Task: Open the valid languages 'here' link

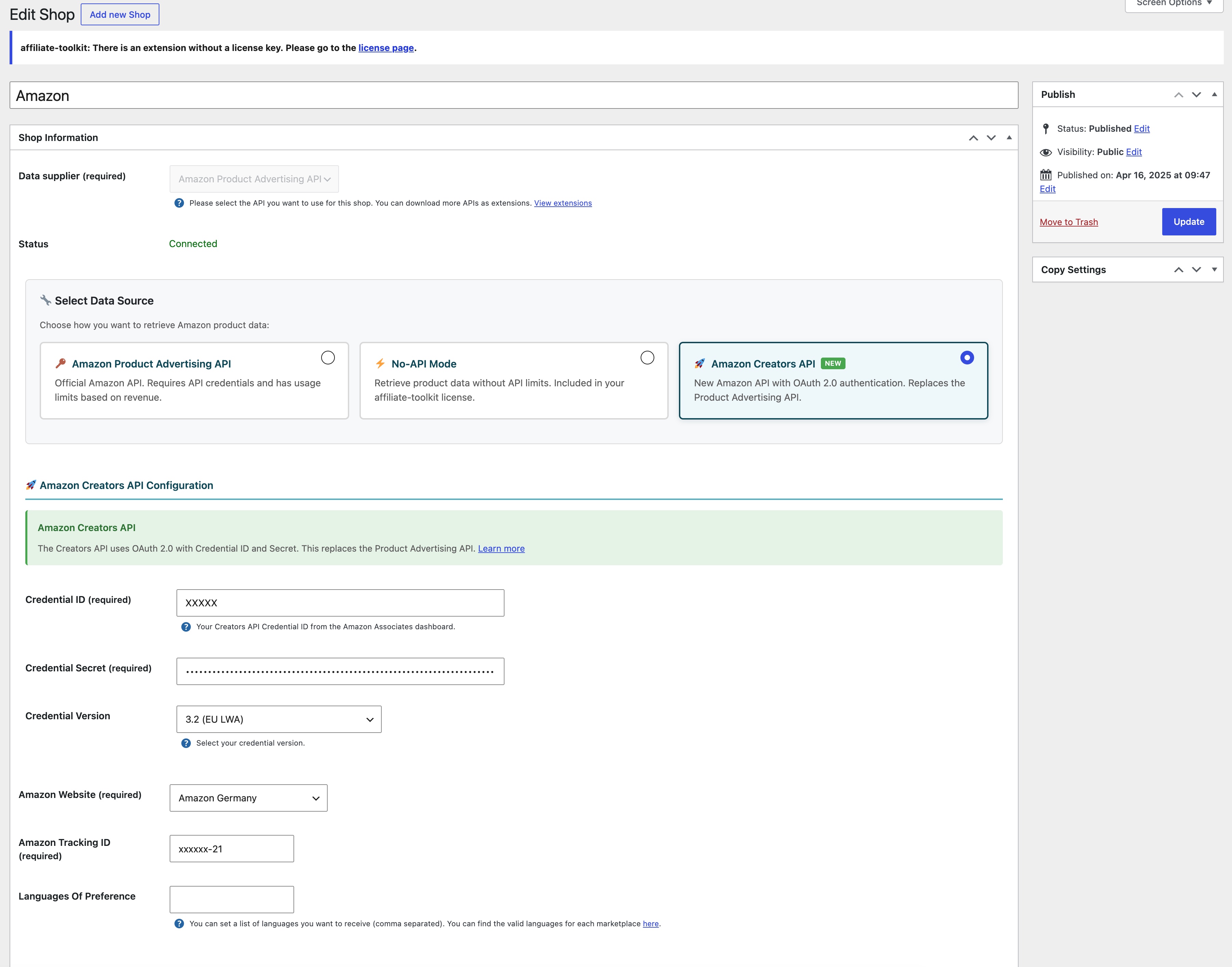Action: pyautogui.click(x=650, y=924)
